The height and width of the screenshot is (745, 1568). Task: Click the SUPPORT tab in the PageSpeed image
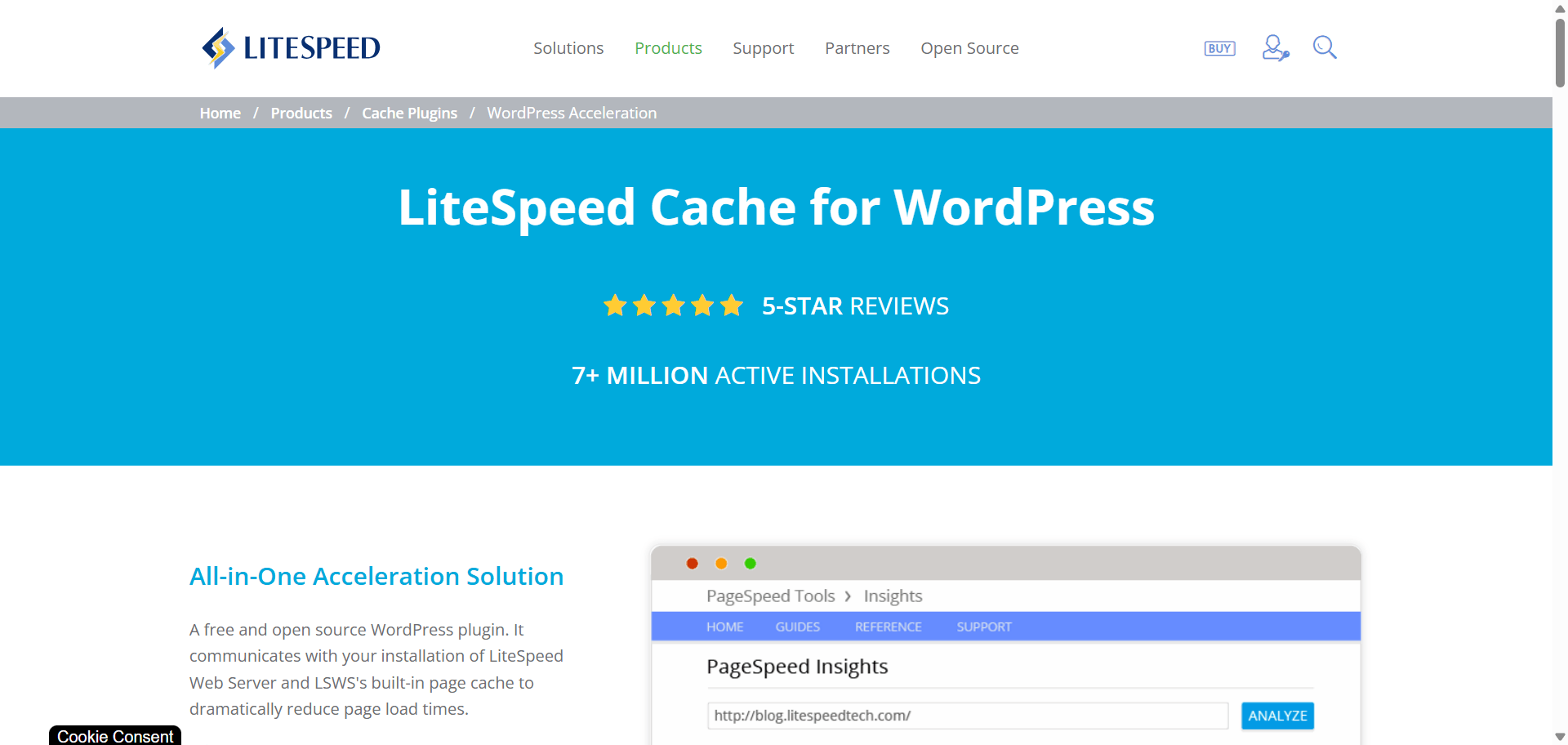984,627
